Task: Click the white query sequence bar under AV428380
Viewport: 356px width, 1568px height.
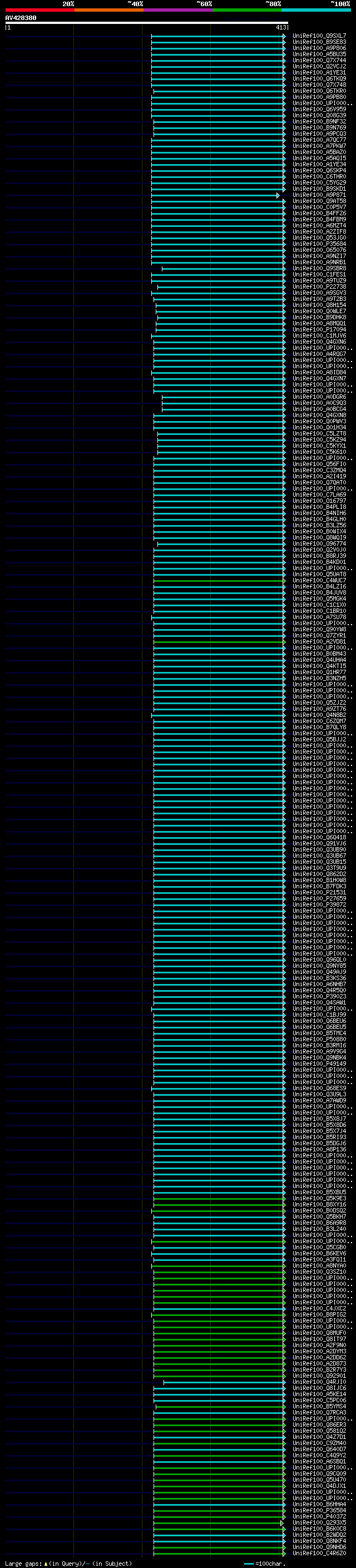Action: pyautogui.click(x=147, y=23)
